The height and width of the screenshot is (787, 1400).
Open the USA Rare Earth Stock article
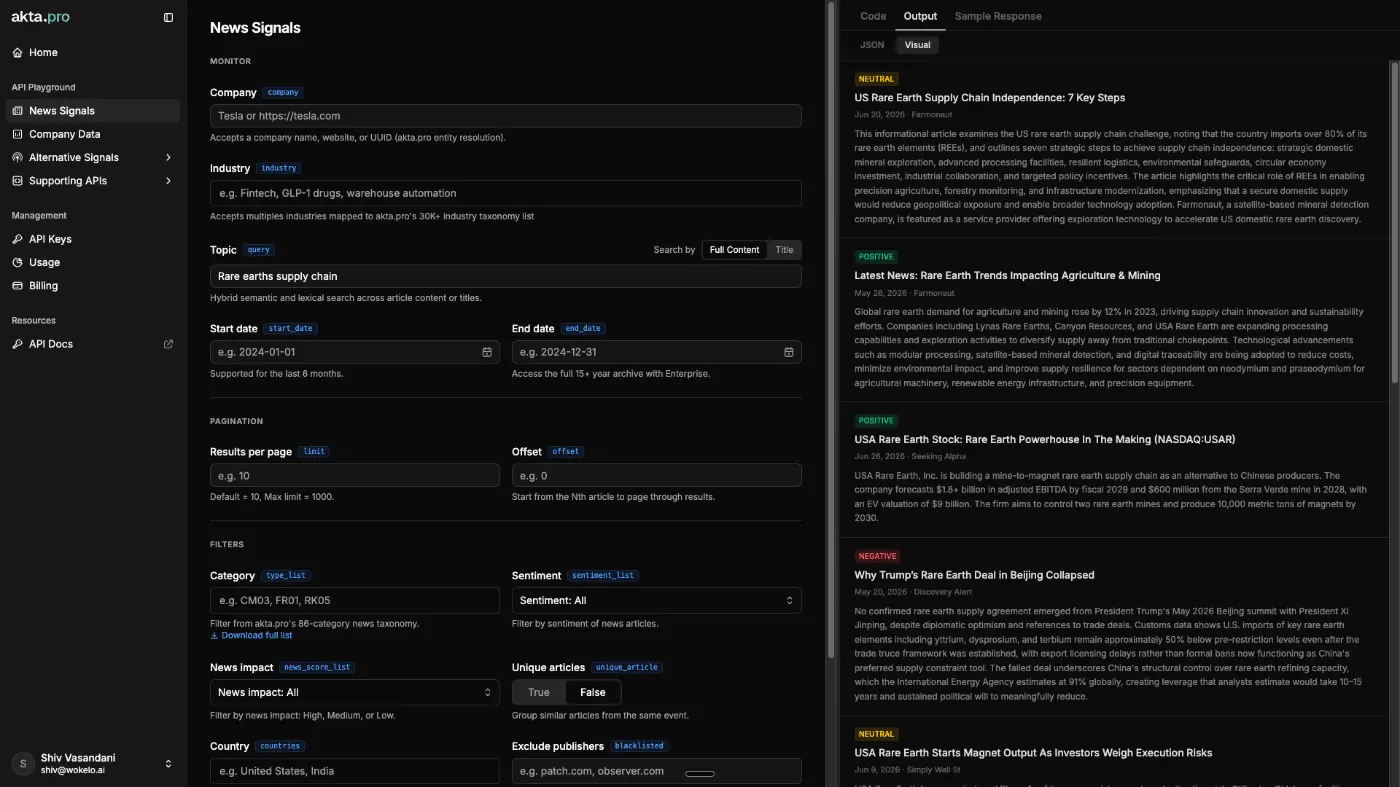[x=1044, y=440]
